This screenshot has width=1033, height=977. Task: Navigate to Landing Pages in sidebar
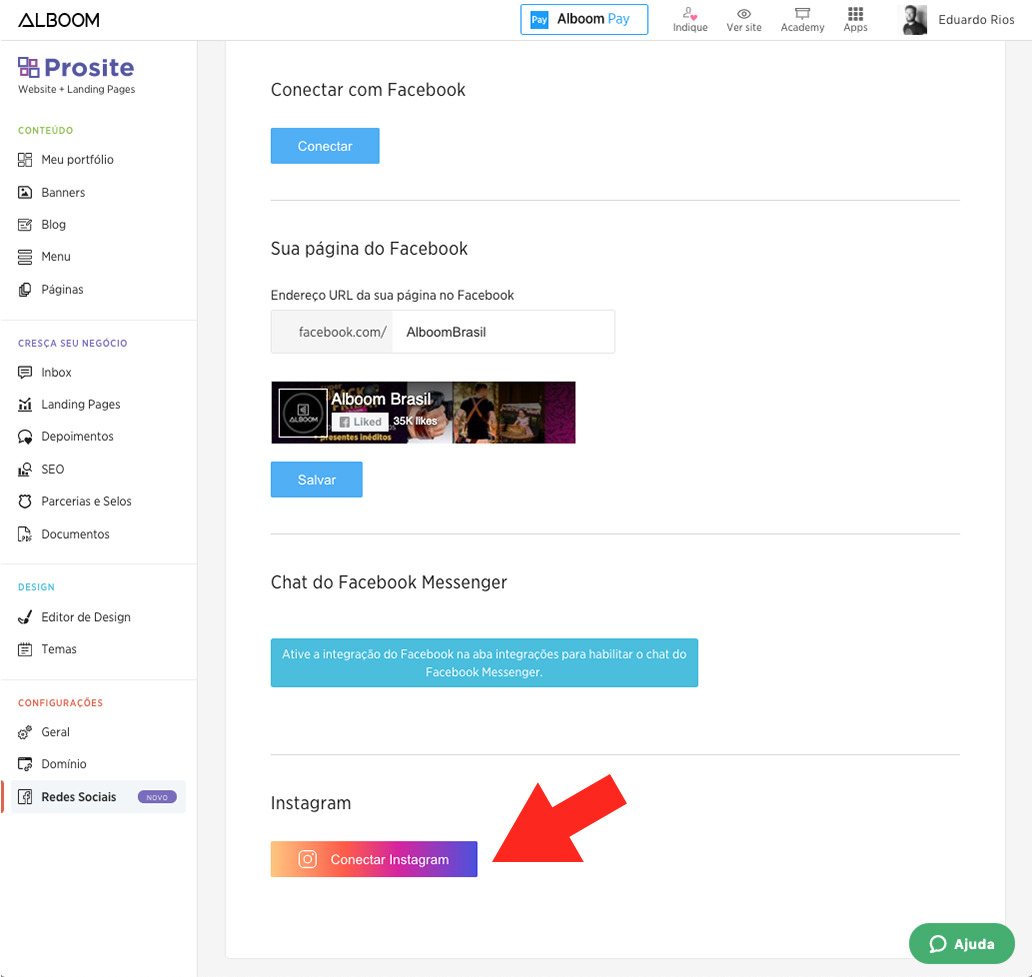click(80, 405)
